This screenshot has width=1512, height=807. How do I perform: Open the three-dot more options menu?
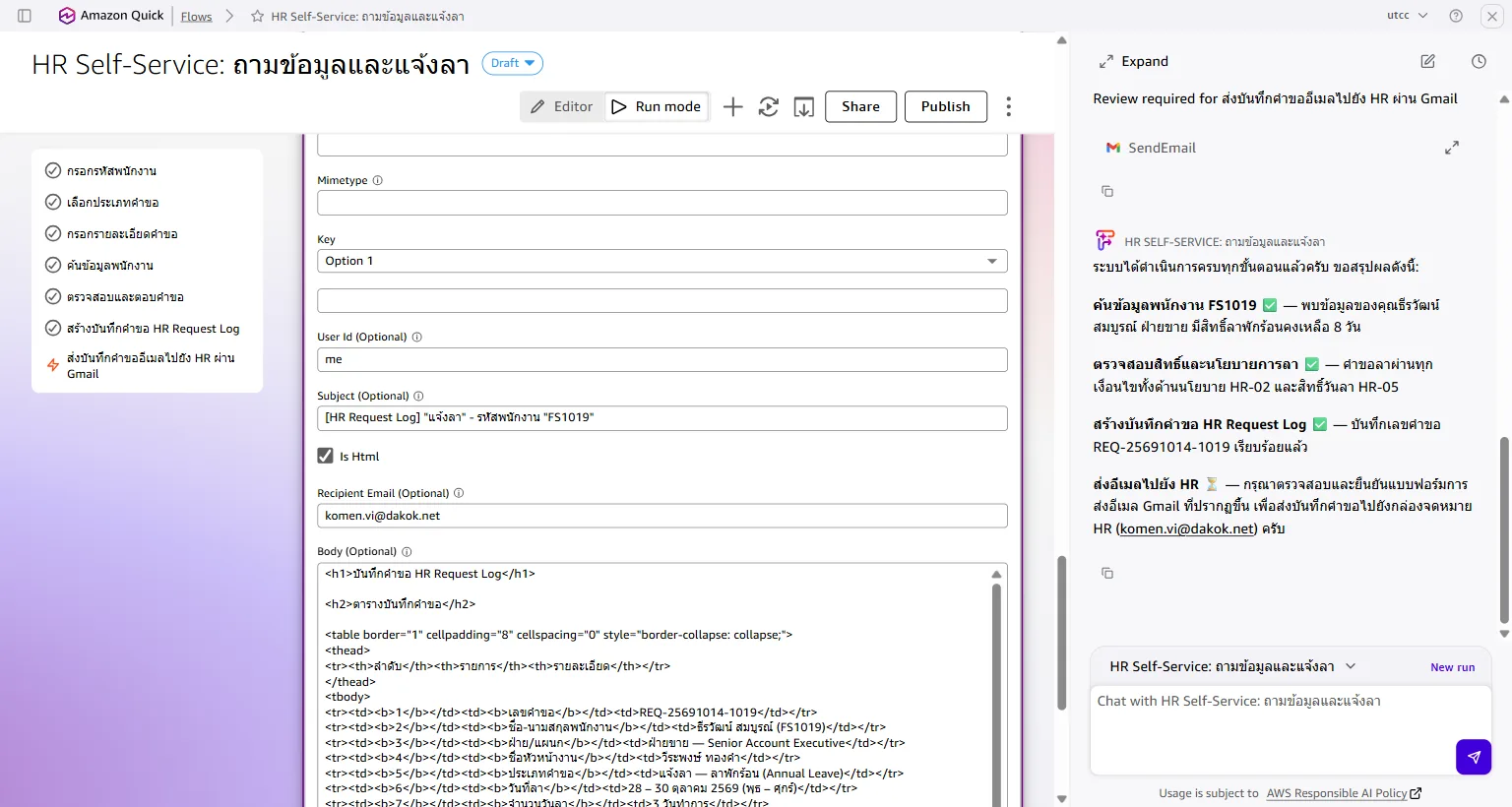(x=1008, y=106)
